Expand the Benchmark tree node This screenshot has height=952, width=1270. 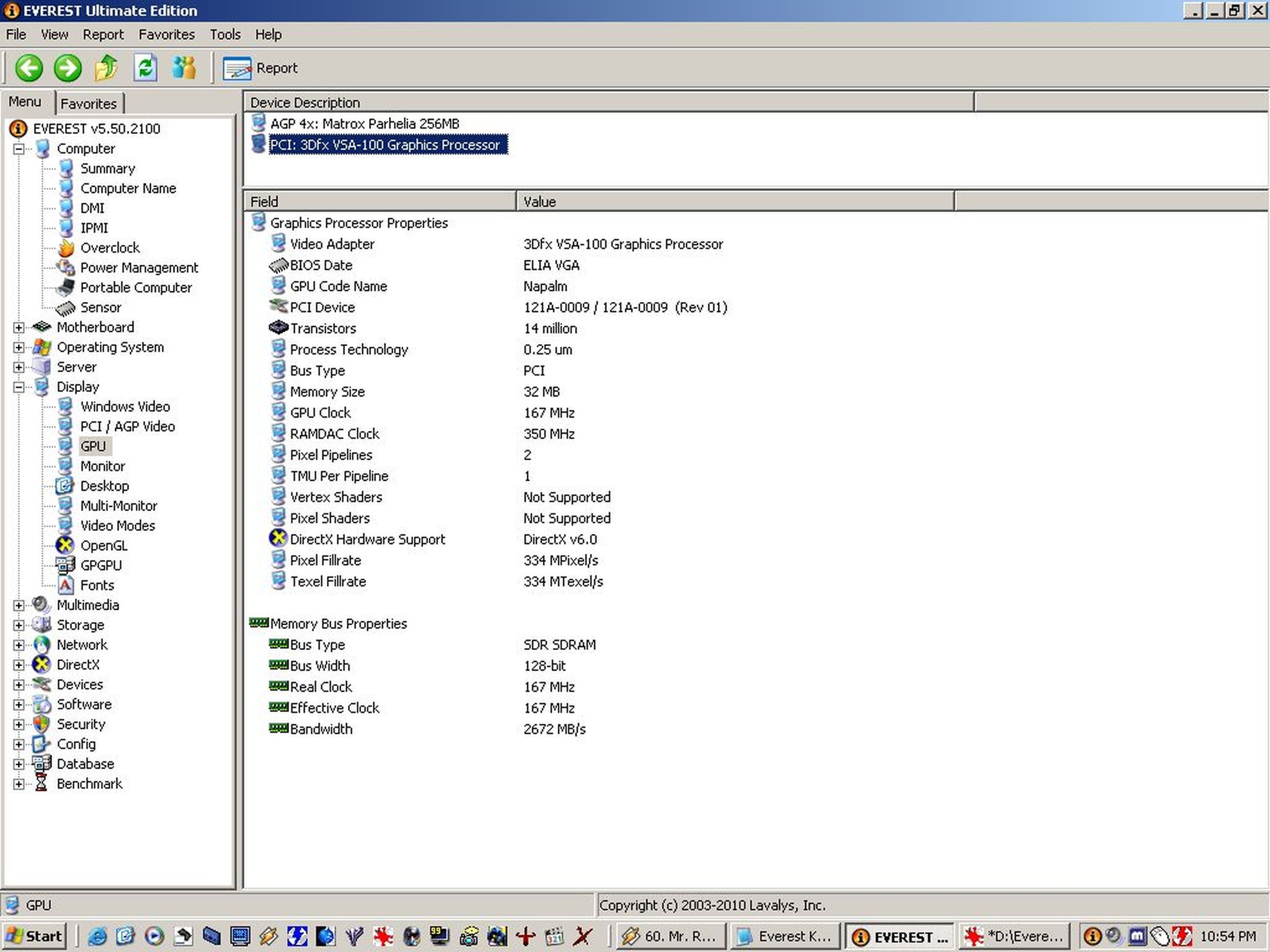point(19,784)
